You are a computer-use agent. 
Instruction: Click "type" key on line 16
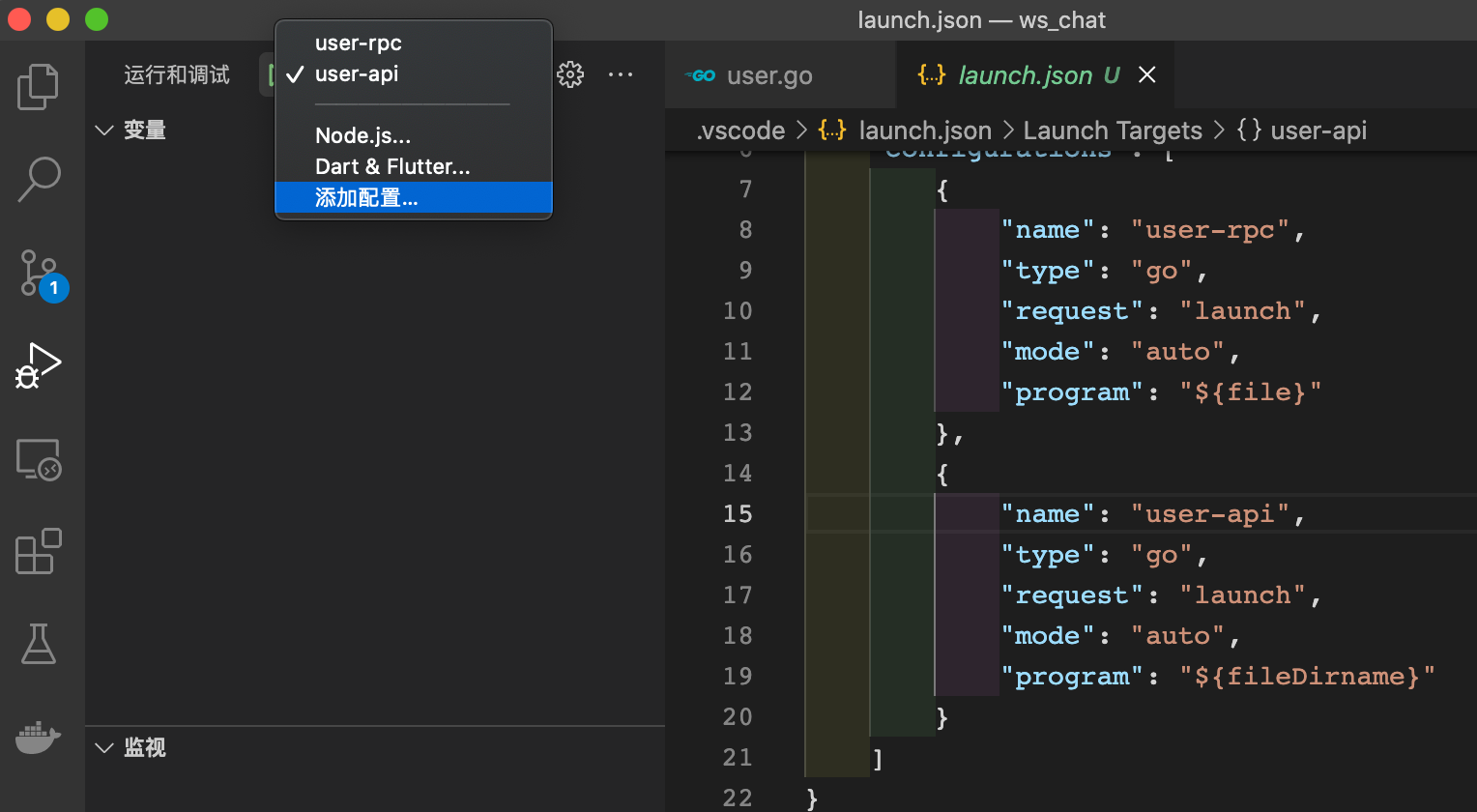coord(1049,555)
